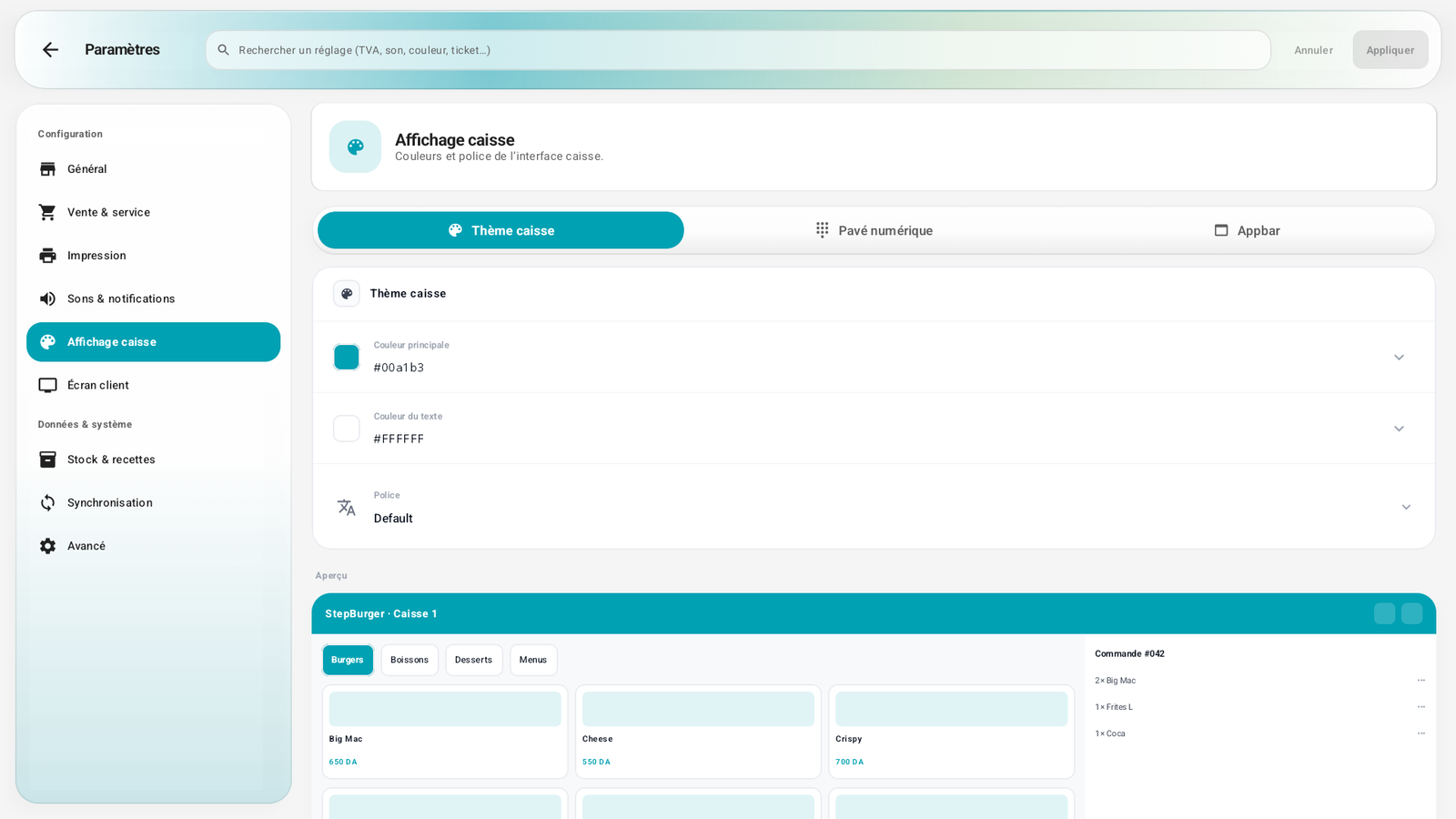Open Écran client settings
This screenshot has width=1456, height=819.
click(x=153, y=385)
